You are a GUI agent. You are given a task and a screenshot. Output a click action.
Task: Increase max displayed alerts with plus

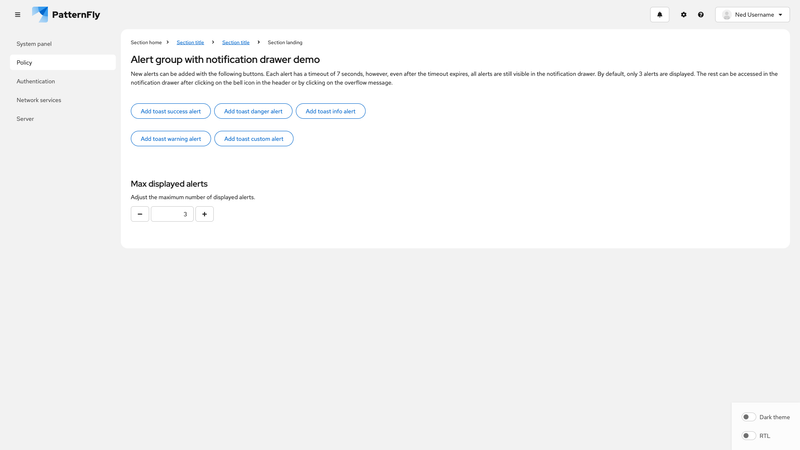pyautogui.click(x=205, y=214)
